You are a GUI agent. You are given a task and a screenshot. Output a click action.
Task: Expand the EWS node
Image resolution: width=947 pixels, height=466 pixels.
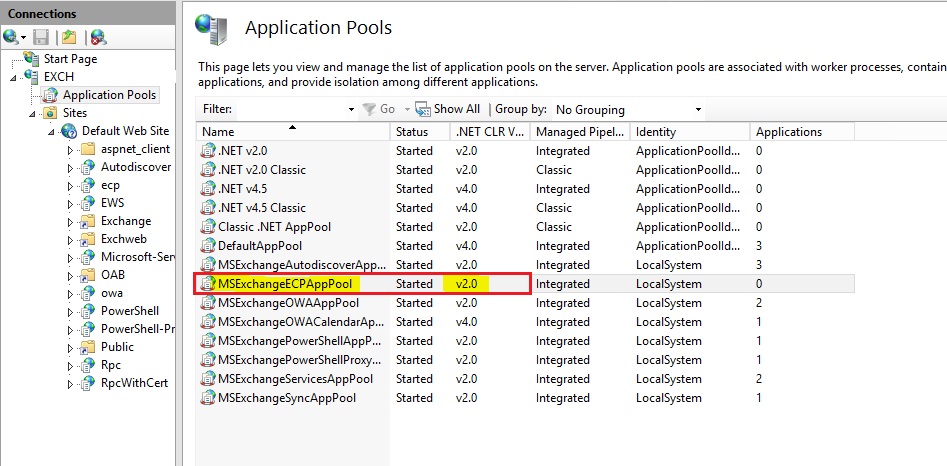tap(71, 203)
